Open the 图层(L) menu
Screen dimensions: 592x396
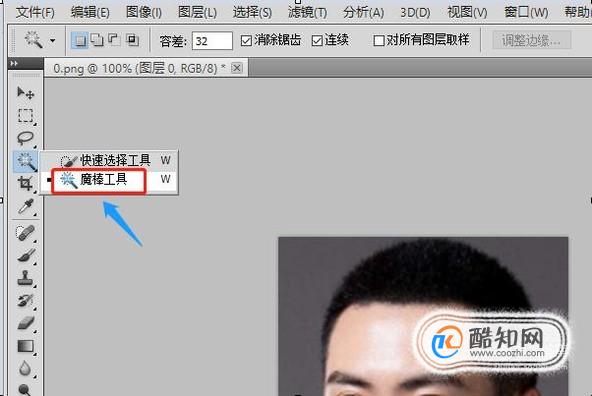pyautogui.click(x=197, y=13)
